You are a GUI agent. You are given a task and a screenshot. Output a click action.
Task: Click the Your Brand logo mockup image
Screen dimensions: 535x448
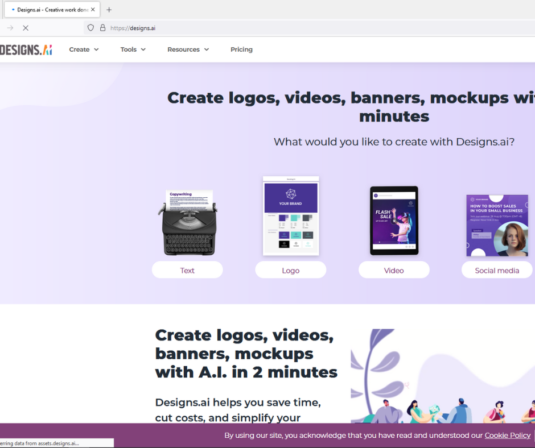tap(291, 216)
